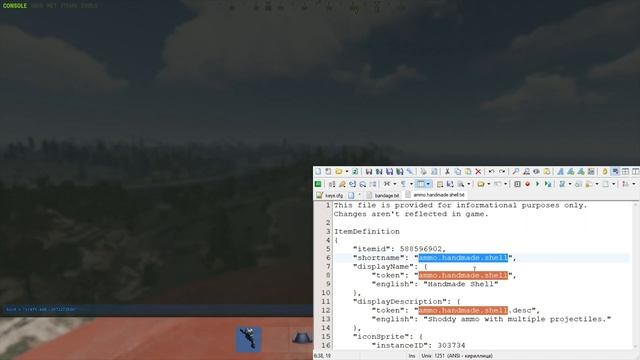
Task: Paste using the clipboard toolbar icon
Action: [x=468, y=171]
